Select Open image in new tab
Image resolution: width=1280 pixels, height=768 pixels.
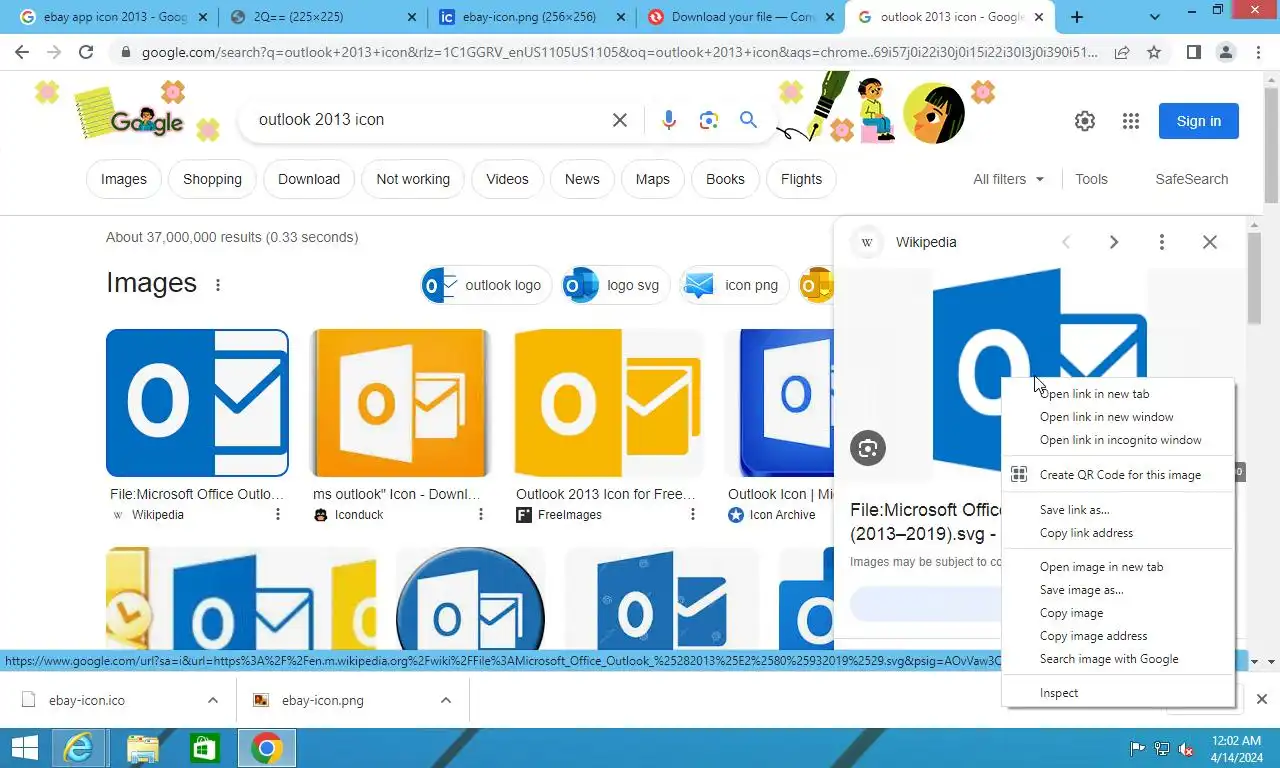tap(1118, 567)
